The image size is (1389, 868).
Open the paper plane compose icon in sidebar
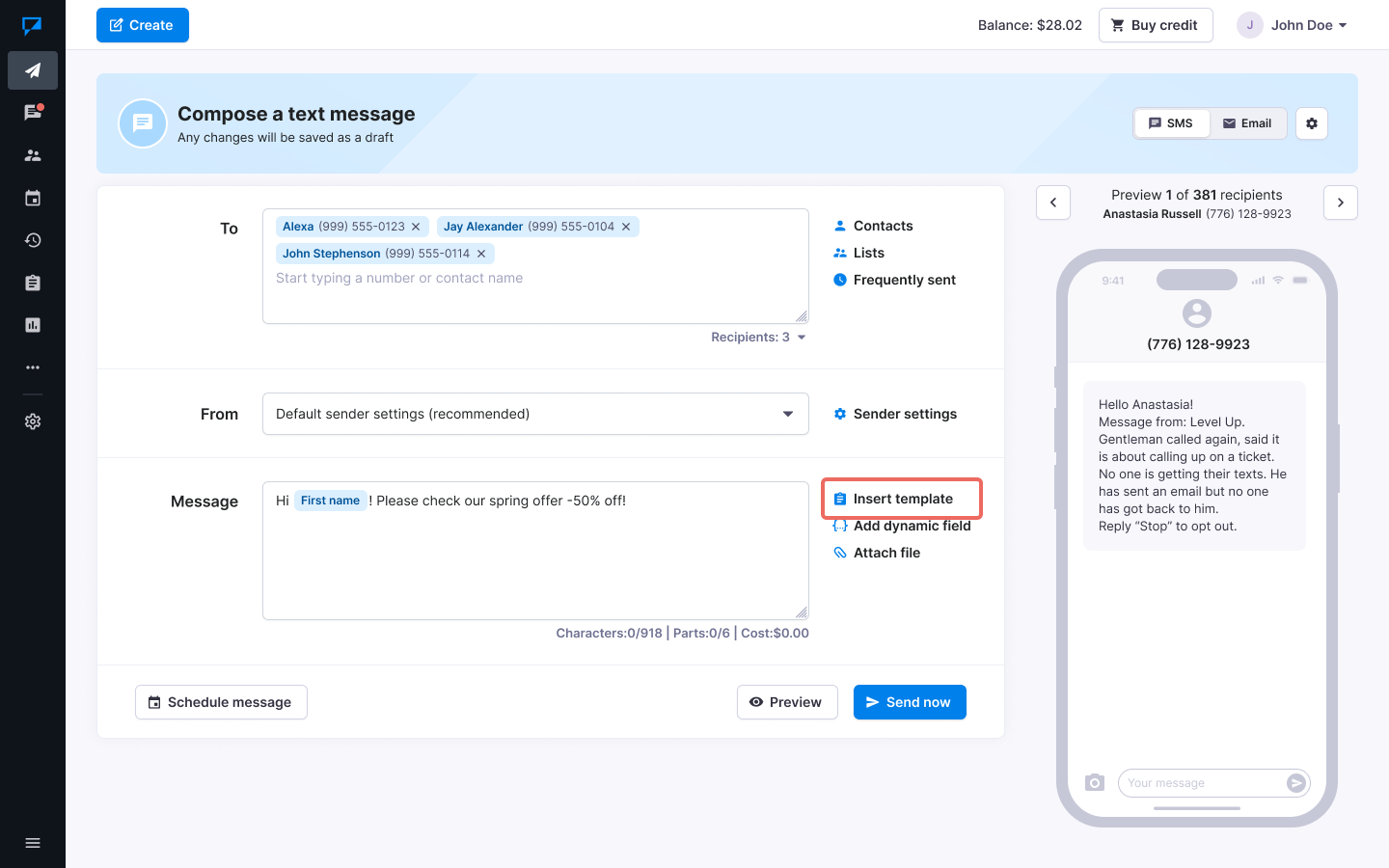click(x=33, y=70)
